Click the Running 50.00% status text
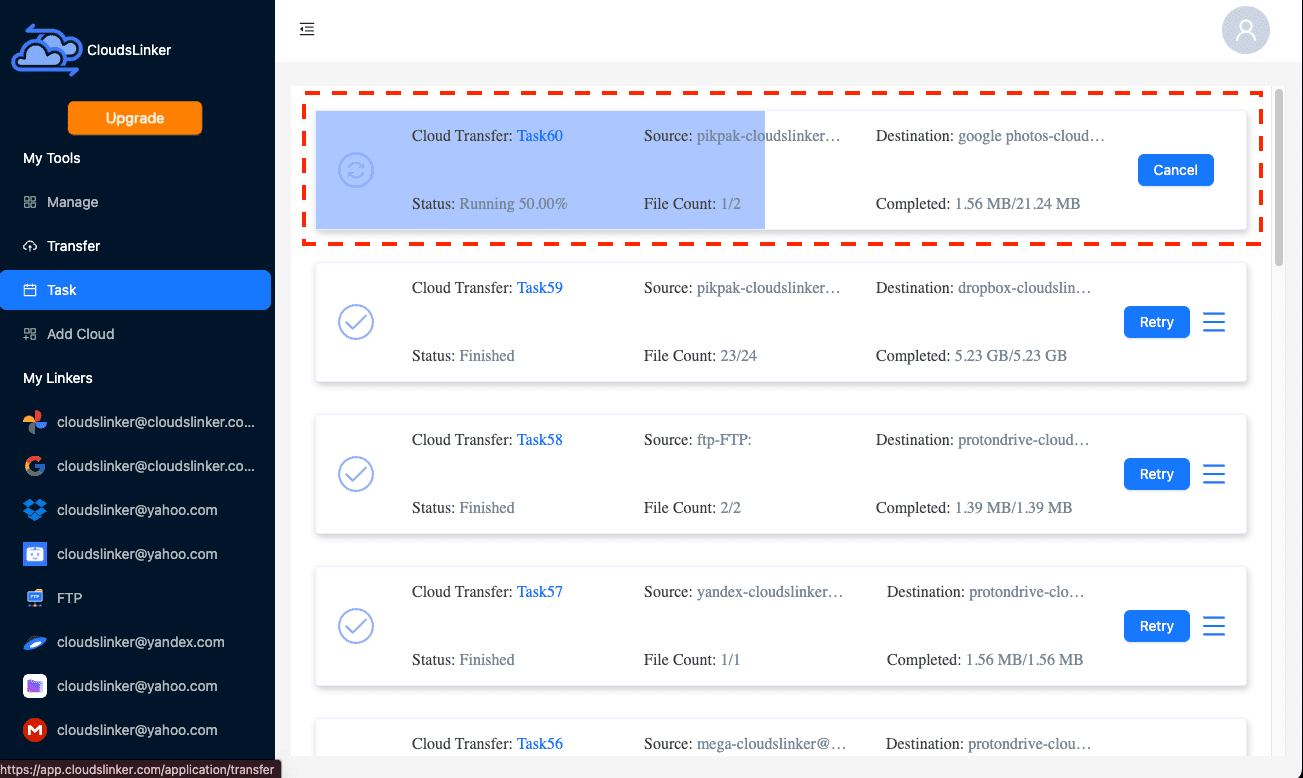 click(x=513, y=204)
